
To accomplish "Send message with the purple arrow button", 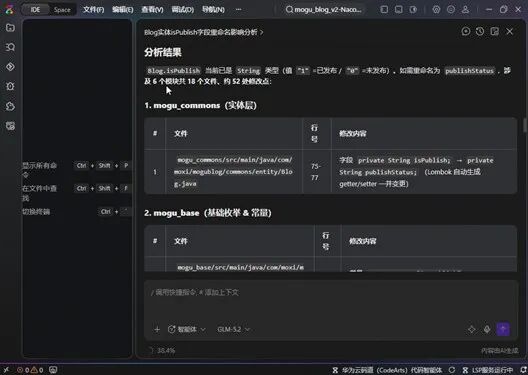I will tap(503, 329).
